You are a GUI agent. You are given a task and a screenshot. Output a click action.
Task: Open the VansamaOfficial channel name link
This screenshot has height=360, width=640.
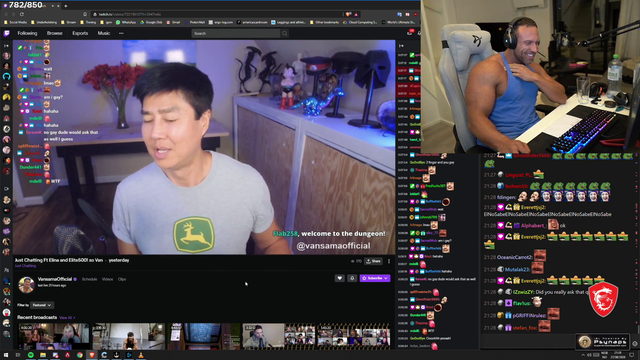(x=55, y=279)
